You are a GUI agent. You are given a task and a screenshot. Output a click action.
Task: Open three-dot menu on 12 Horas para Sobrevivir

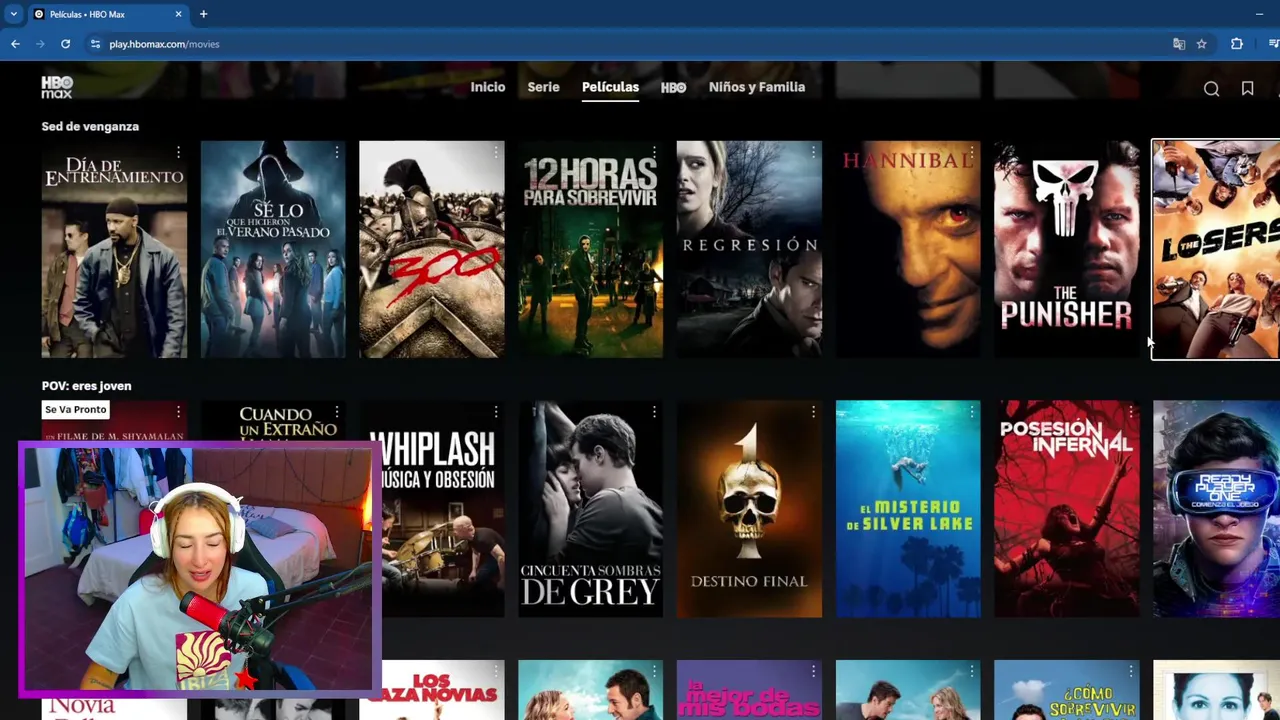tap(654, 152)
